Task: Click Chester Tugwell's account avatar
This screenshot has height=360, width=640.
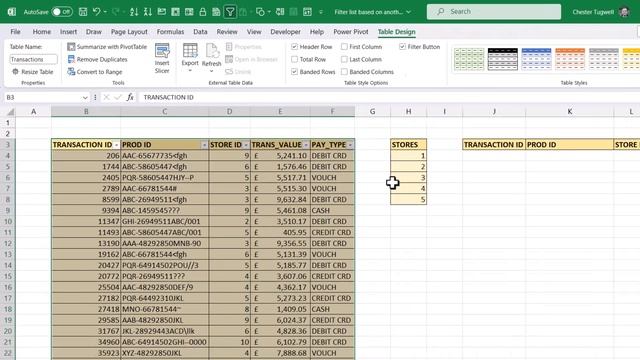Action: coord(624,12)
